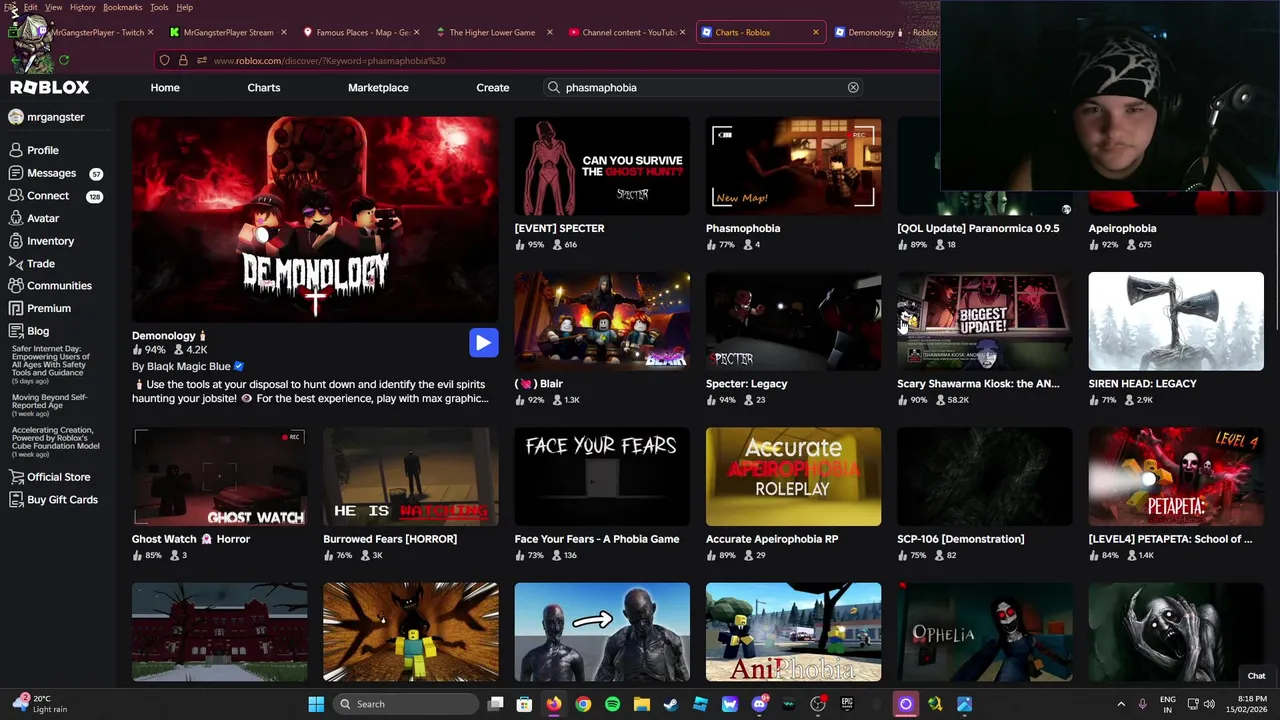Open the Marketplace nav link
Screen dimensions: 1280x720
point(378,88)
